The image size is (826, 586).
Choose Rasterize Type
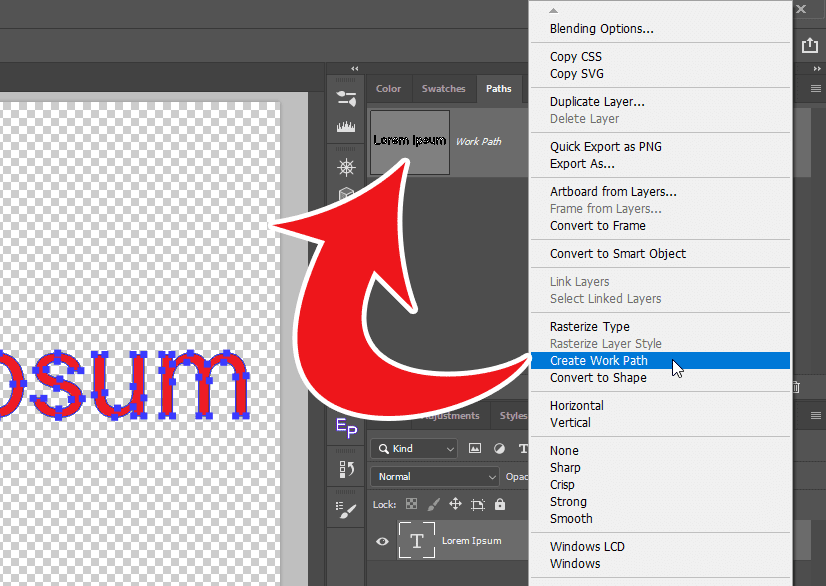pyautogui.click(x=660, y=326)
